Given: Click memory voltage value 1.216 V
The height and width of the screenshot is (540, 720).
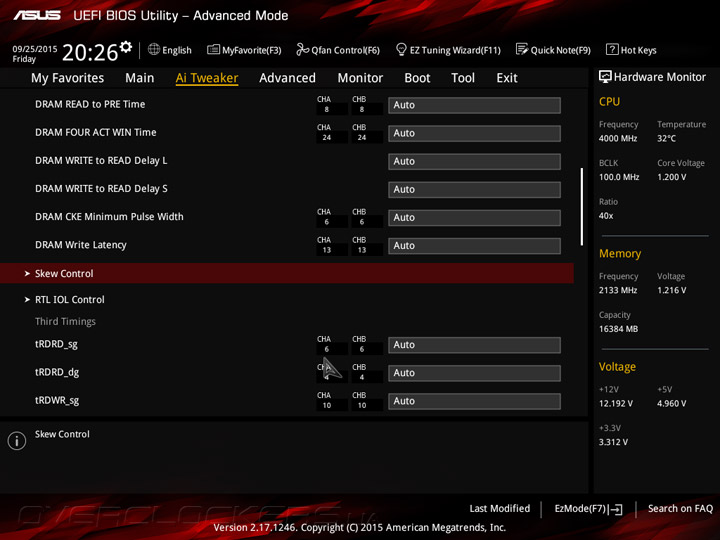Looking at the screenshot, I should tap(671, 290).
